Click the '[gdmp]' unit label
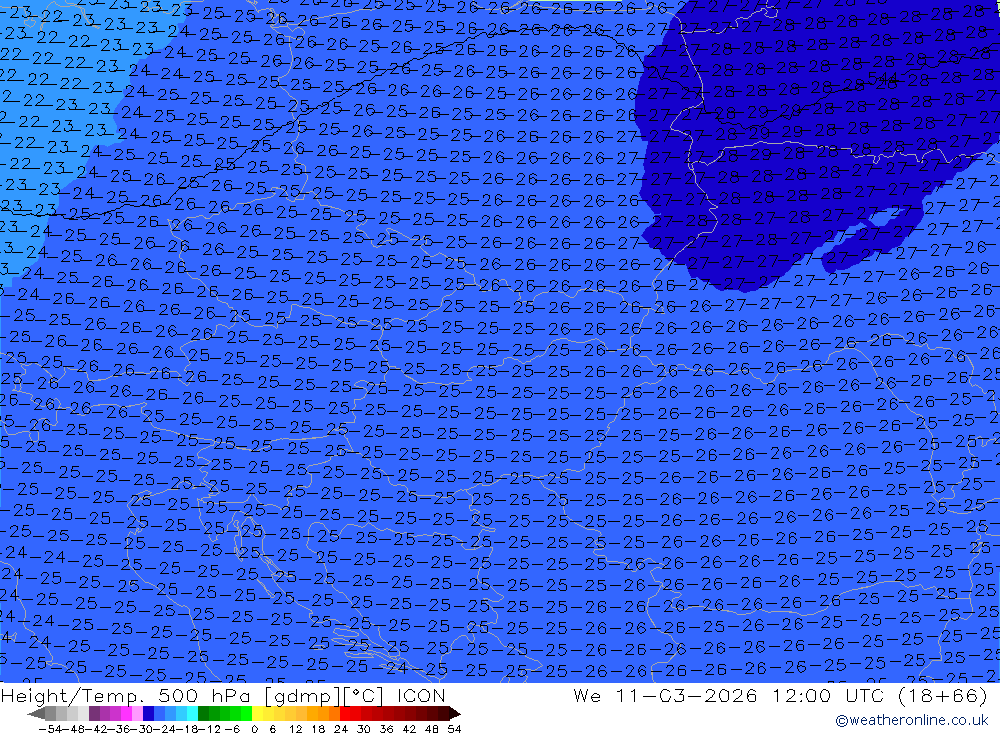The image size is (1000, 733). pyautogui.click(x=302, y=695)
